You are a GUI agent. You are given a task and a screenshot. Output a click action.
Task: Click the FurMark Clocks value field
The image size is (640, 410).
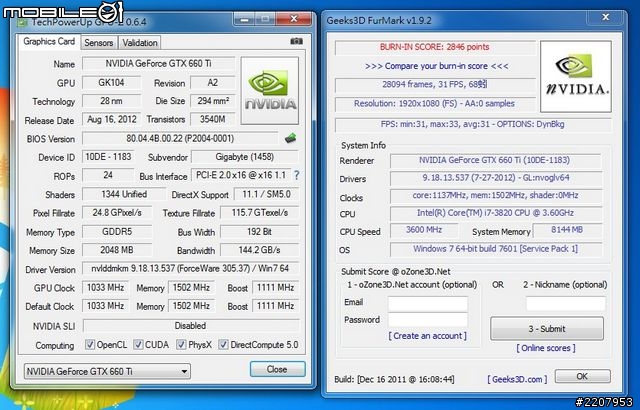pos(495,195)
